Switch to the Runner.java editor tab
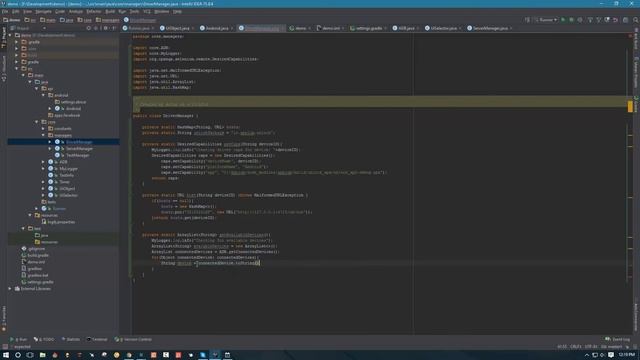 138,28
